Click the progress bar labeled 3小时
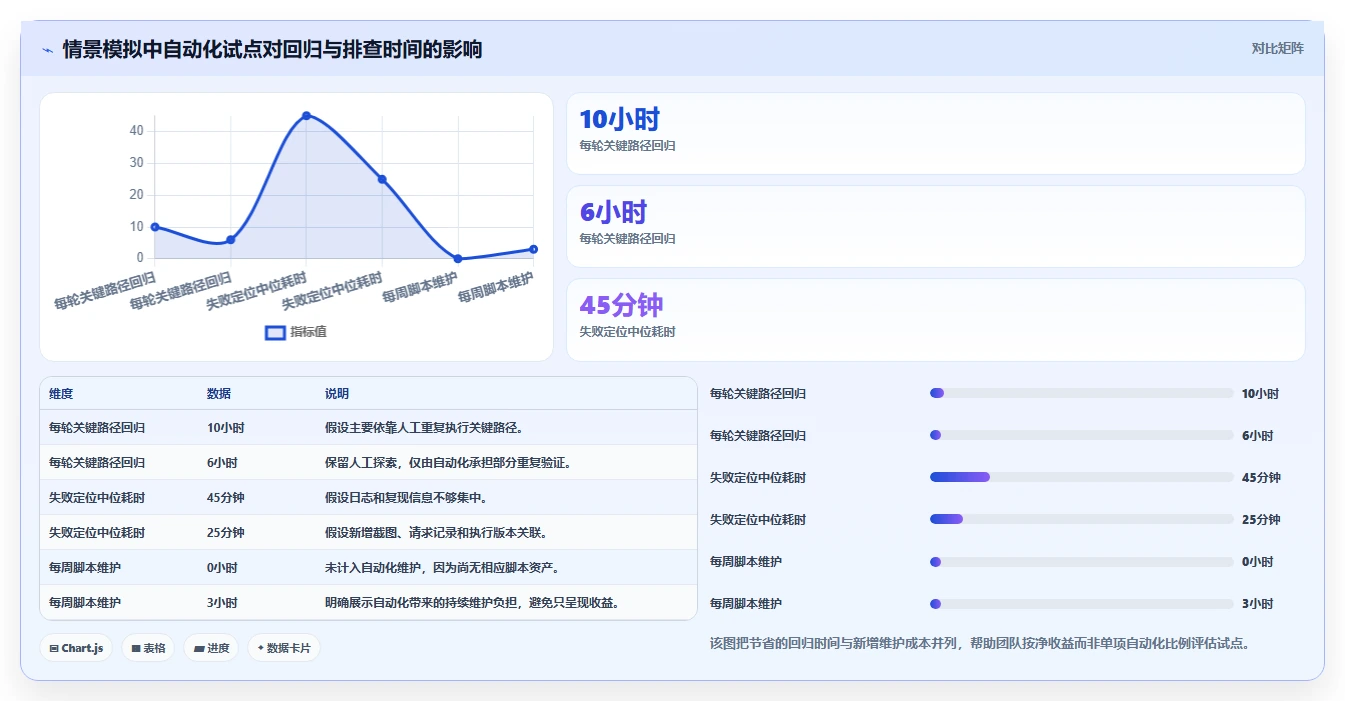 [x=1081, y=604]
